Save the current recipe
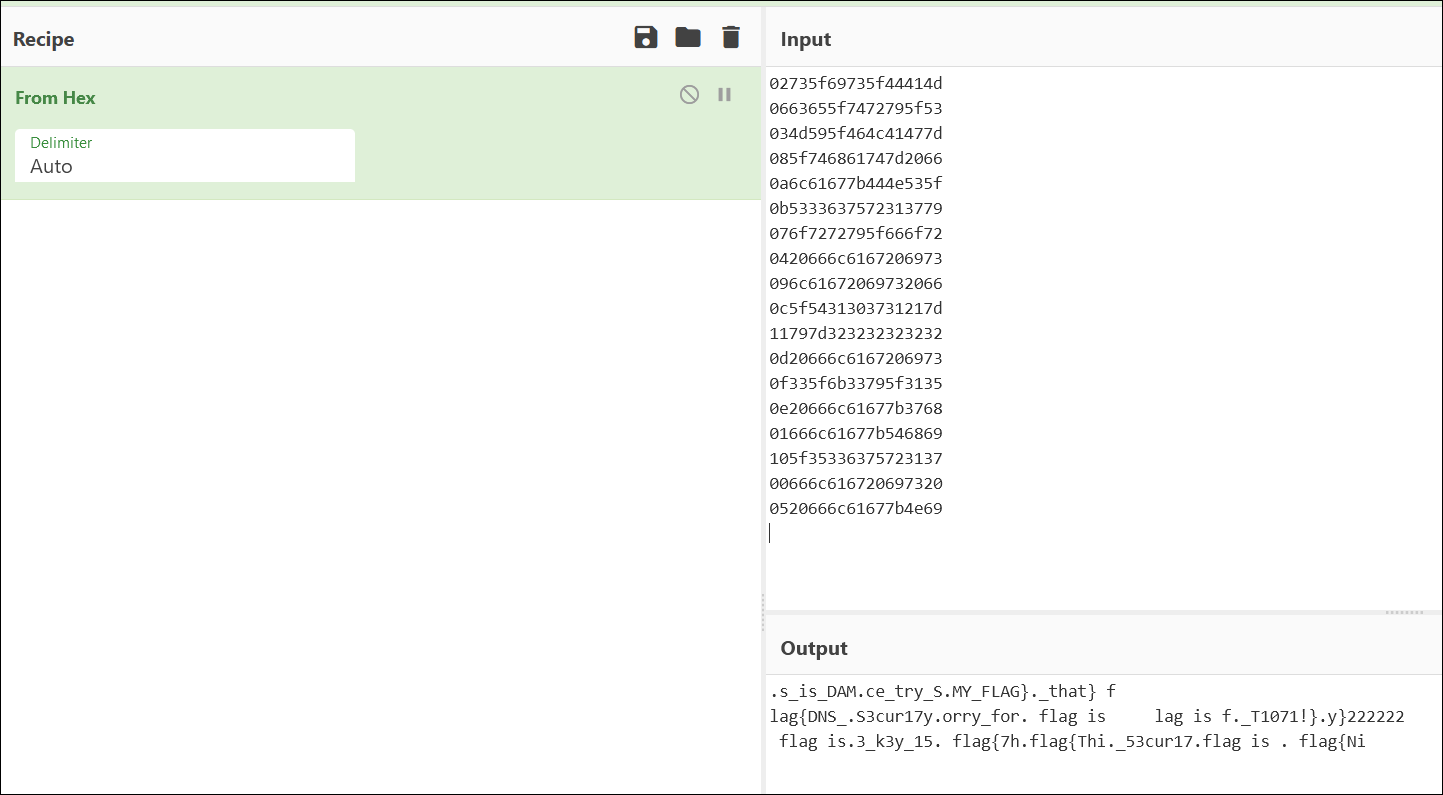Screen dimensions: 1443x795 click(x=646, y=38)
